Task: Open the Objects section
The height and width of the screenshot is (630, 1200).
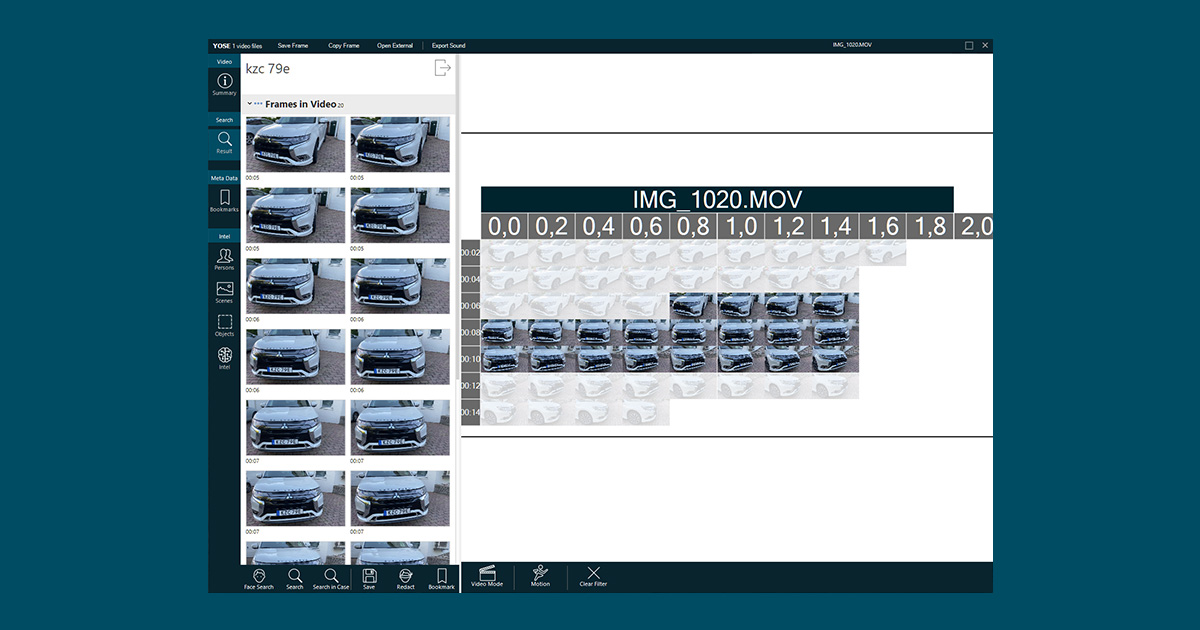Action: [224, 325]
